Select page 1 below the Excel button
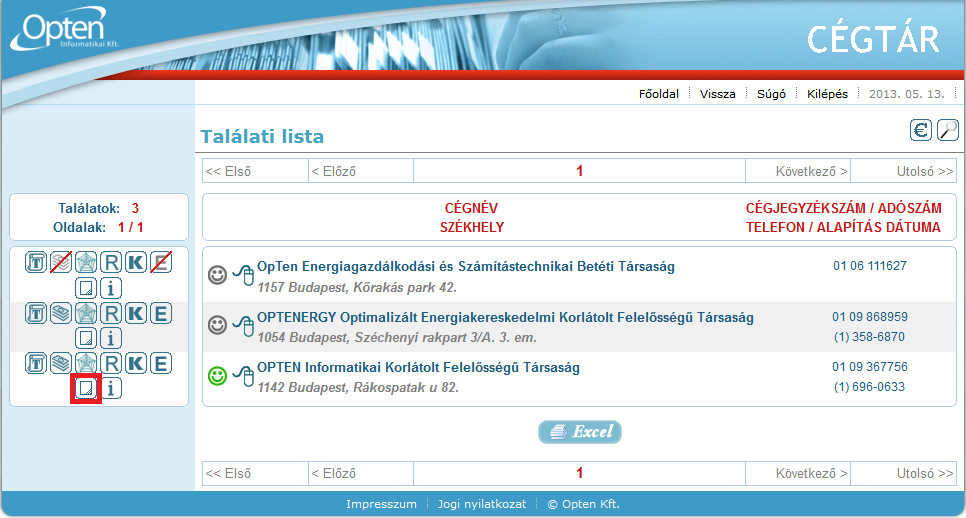Image resolution: width=966 pixels, height=518 pixels. point(579,474)
